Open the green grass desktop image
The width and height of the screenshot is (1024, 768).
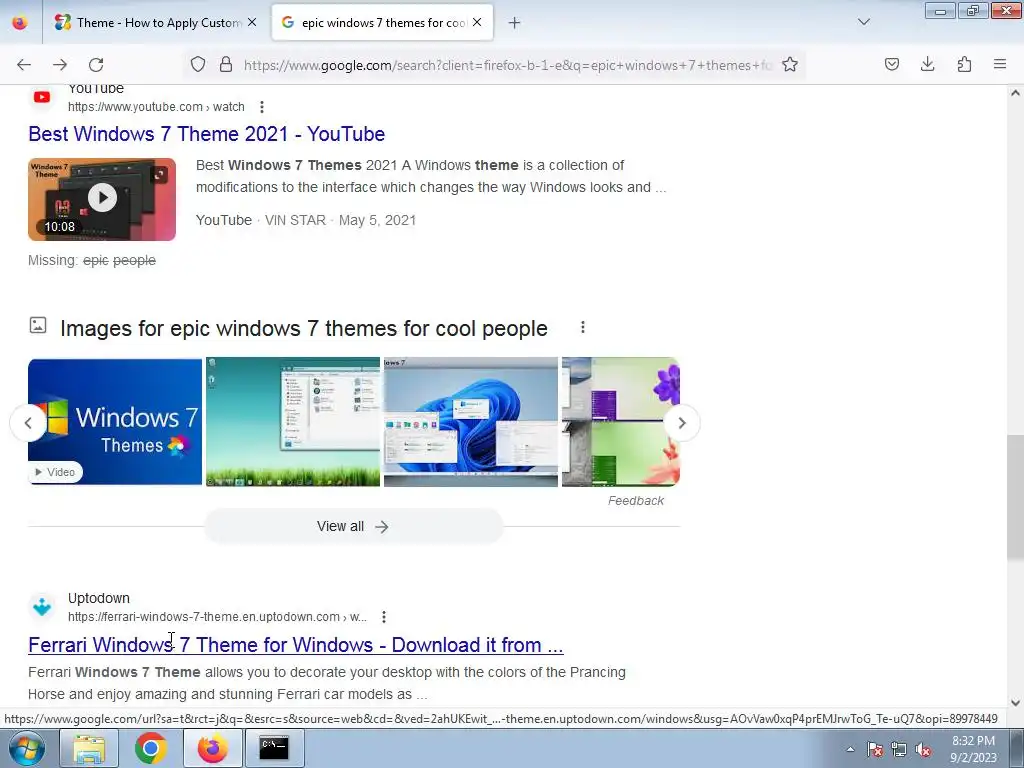(293, 422)
